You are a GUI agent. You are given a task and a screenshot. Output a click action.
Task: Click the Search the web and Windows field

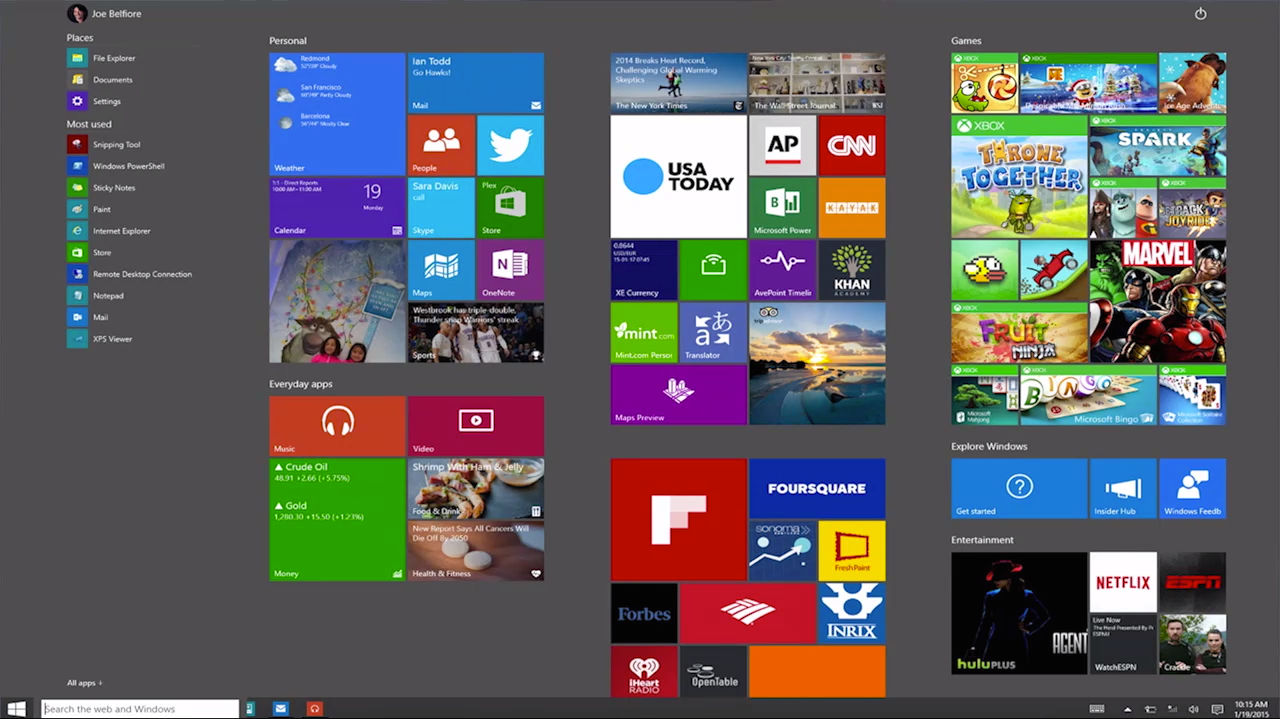pyautogui.click(x=138, y=708)
